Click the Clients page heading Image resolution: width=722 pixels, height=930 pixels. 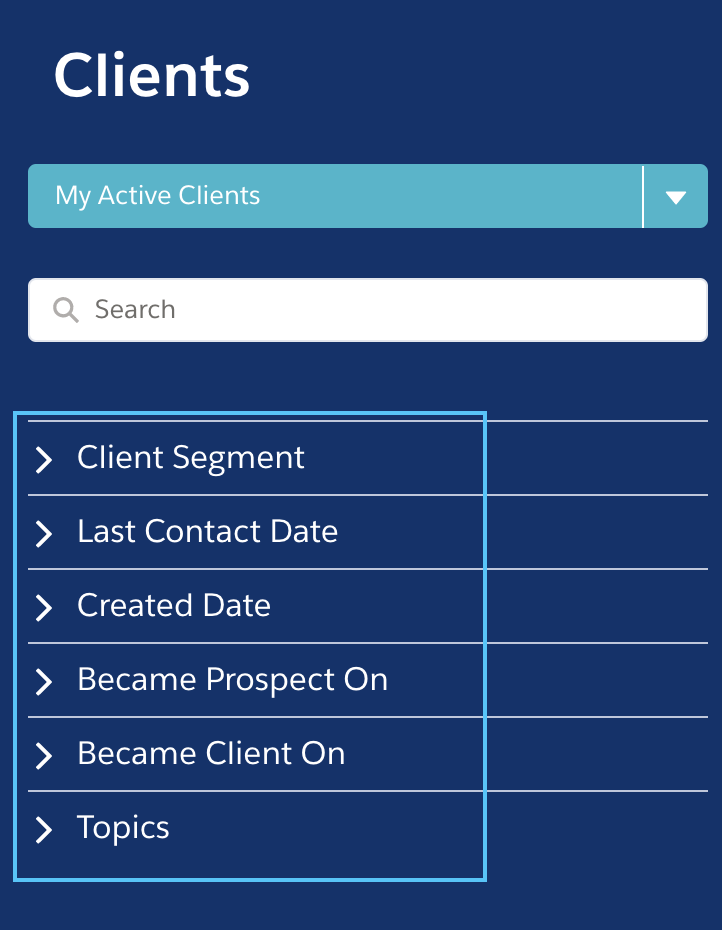(152, 75)
